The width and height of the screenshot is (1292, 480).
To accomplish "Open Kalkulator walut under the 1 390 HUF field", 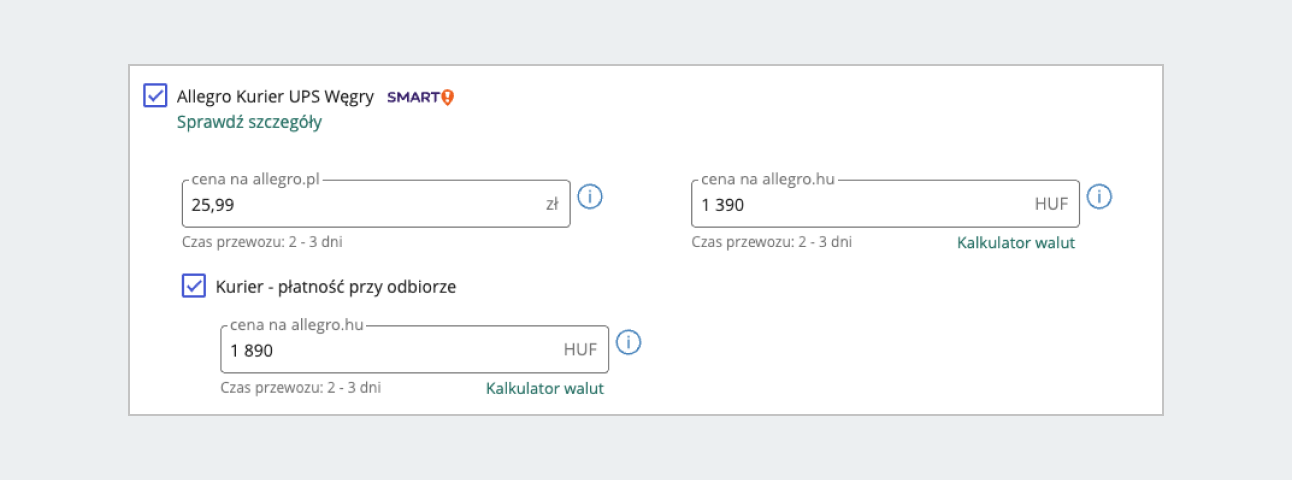I will (1016, 243).
